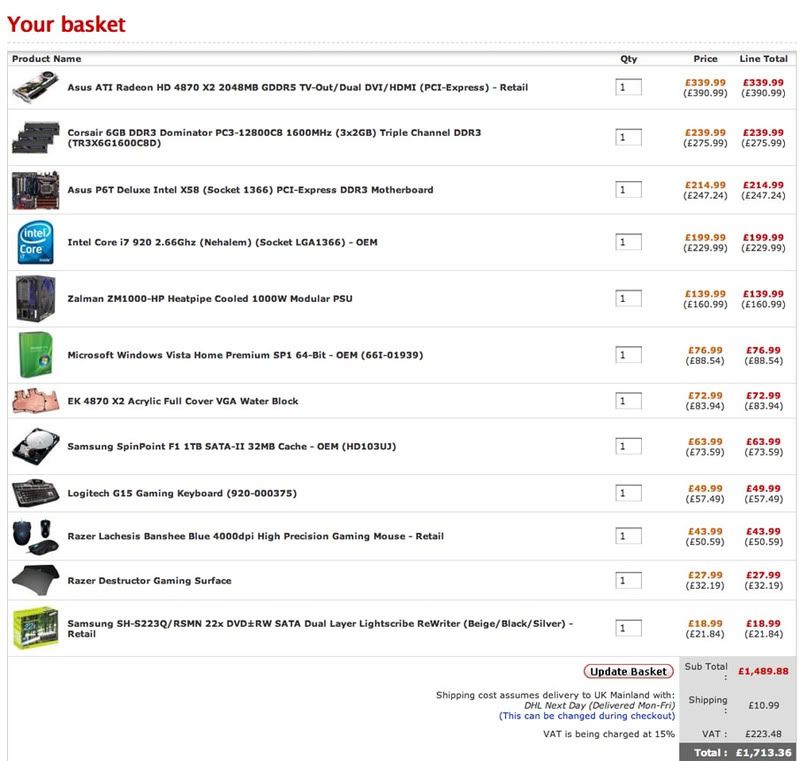Click the Intel Core i7 logo thumbnail
The width and height of the screenshot is (800, 761).
coord(36,242)
